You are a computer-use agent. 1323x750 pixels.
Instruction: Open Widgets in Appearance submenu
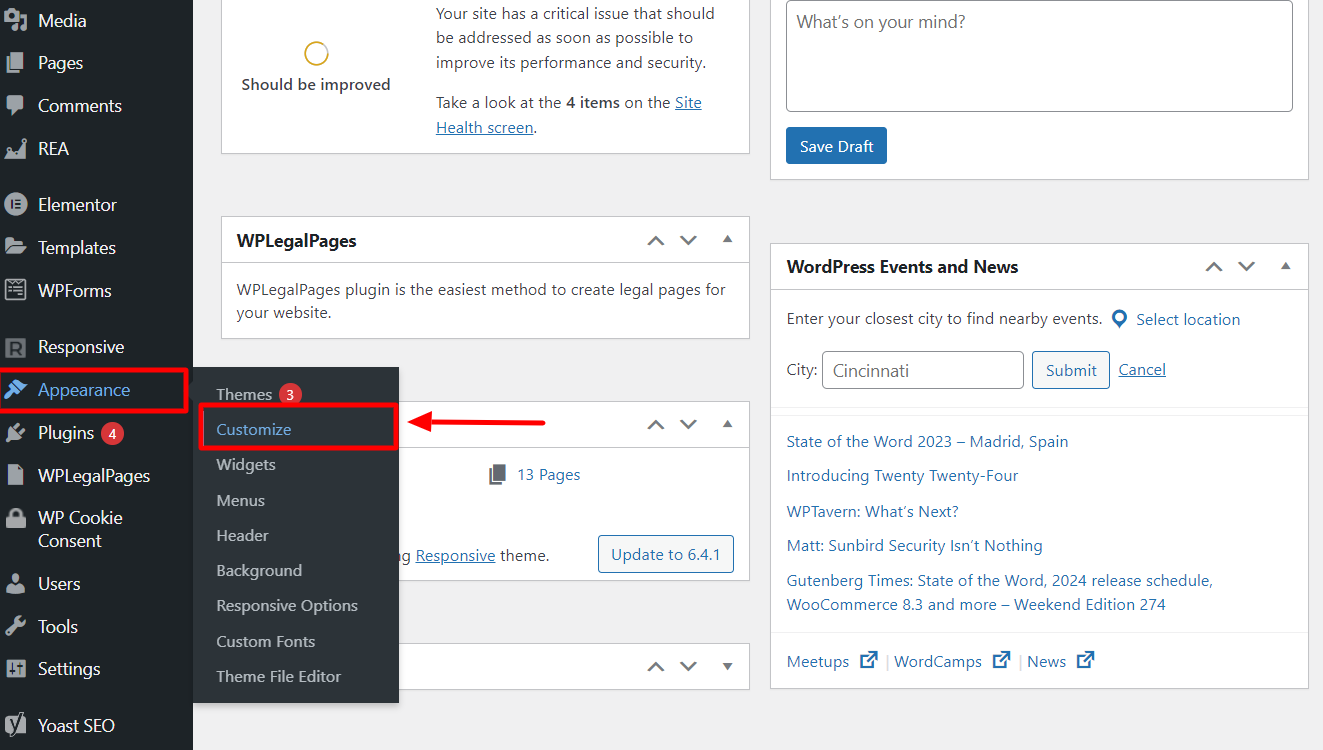click(246, 464)
